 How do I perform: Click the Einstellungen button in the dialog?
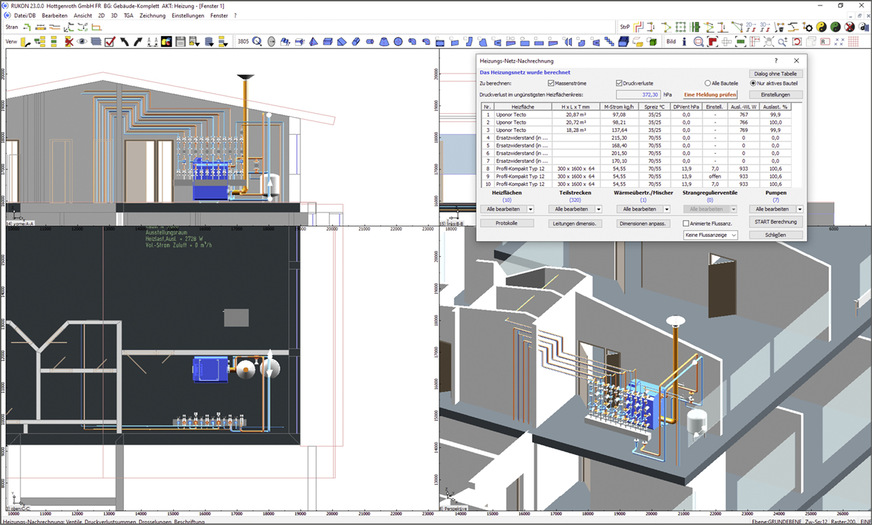pos(776,95)
